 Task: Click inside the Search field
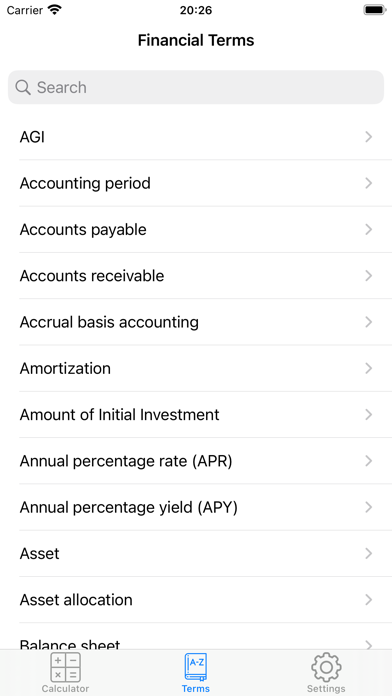[x=196, y=87]
